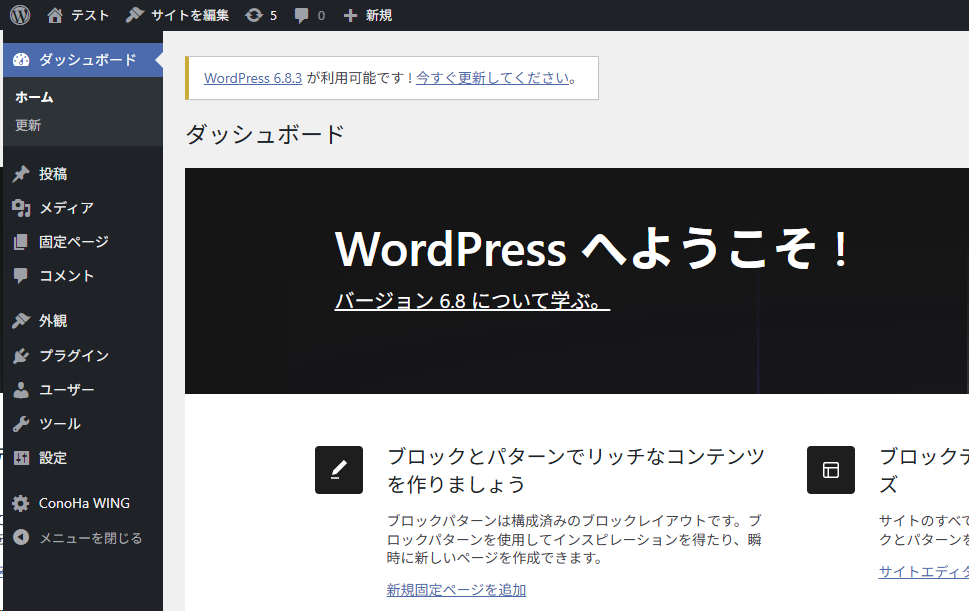Select 固定ページ in the sidebar
This screenshot has height=611, width=969.
click(x=73, y=242)
